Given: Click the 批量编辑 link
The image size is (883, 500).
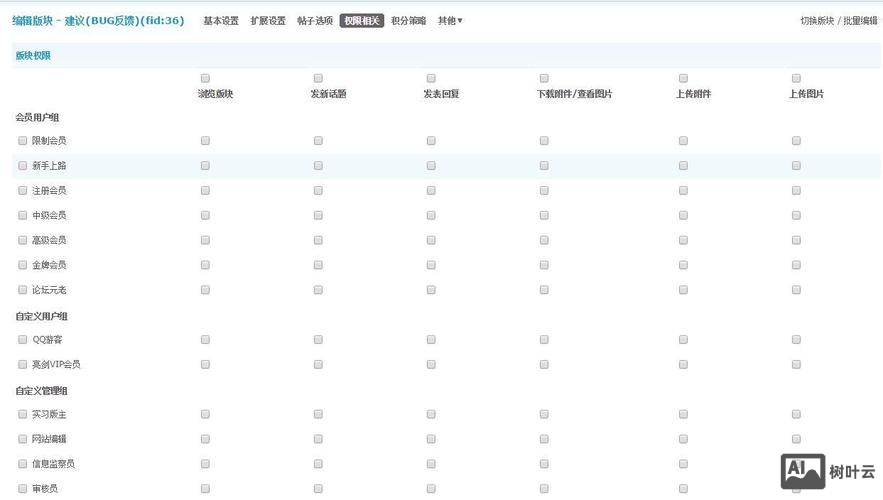Looking at the screenshot, I should 860,21.
